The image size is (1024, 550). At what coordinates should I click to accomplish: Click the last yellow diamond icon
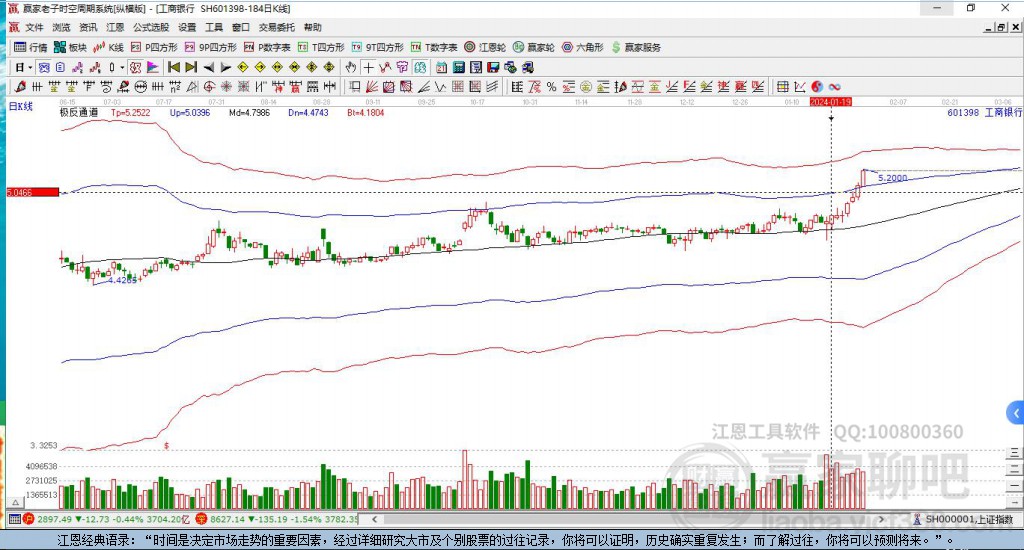coord(328,67)
